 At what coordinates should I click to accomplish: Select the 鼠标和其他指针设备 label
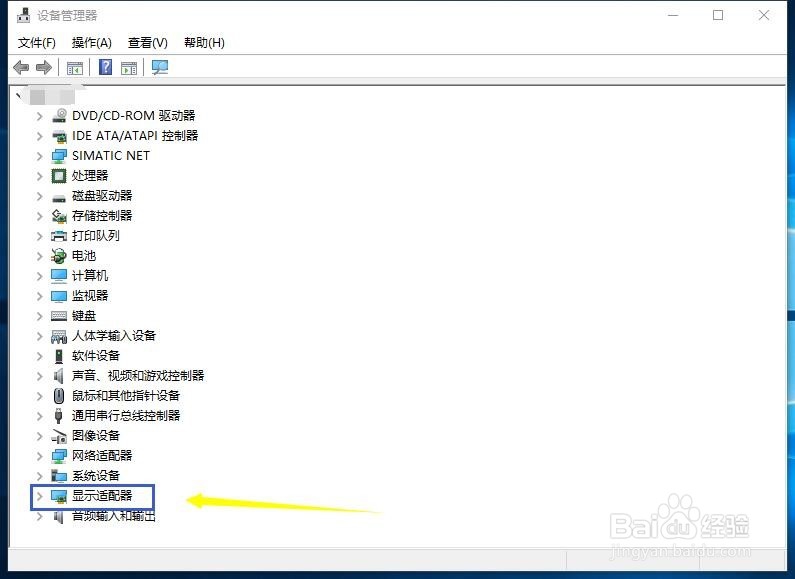coord(126,395)
